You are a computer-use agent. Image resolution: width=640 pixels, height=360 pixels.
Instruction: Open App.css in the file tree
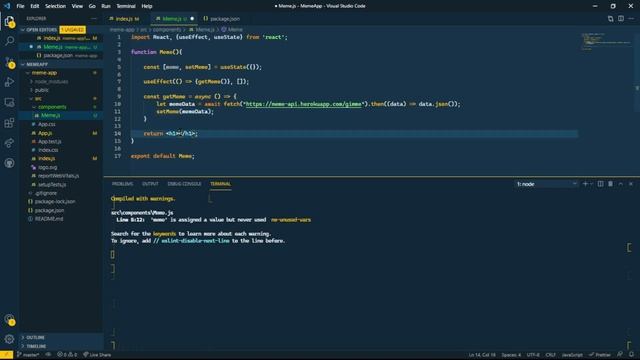pyautogui.click(x=47, y=124)
